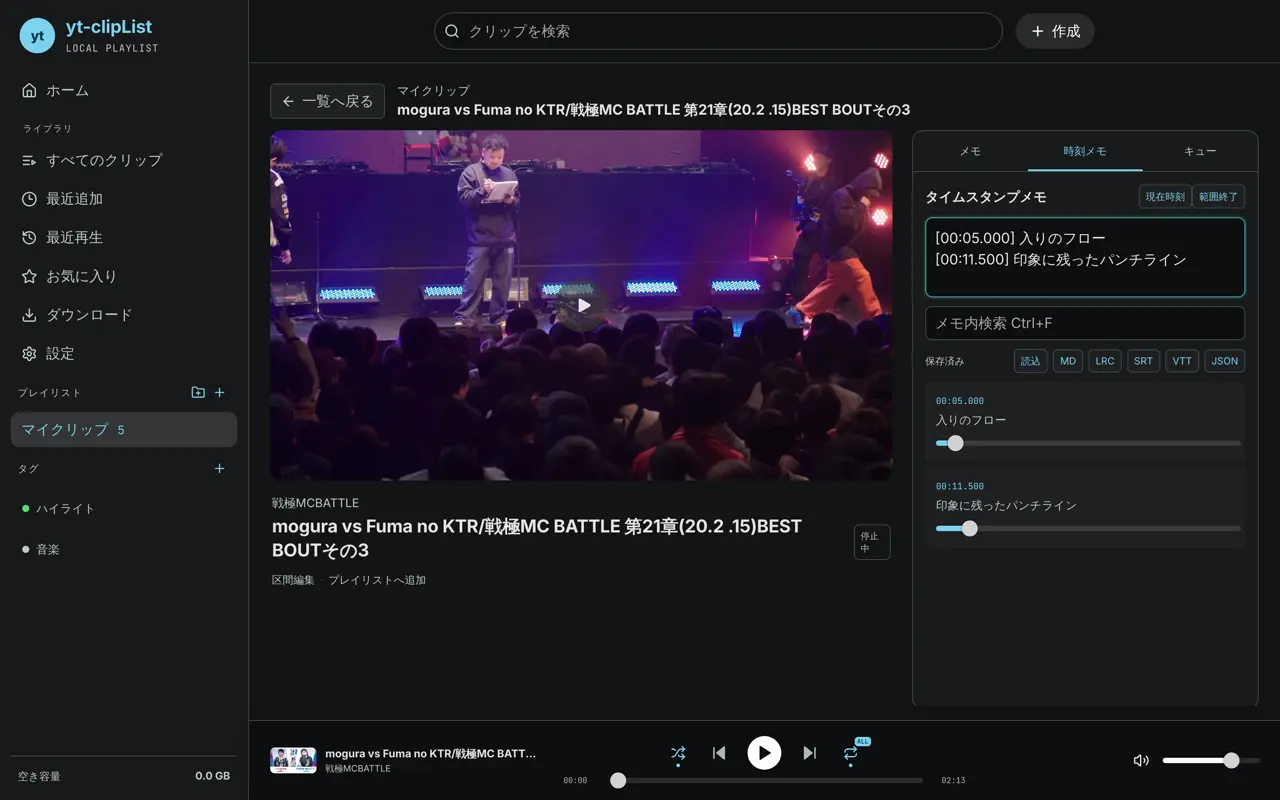Open the ホーム page
The height and width of the screenshot is (800, 1280).
124,90
